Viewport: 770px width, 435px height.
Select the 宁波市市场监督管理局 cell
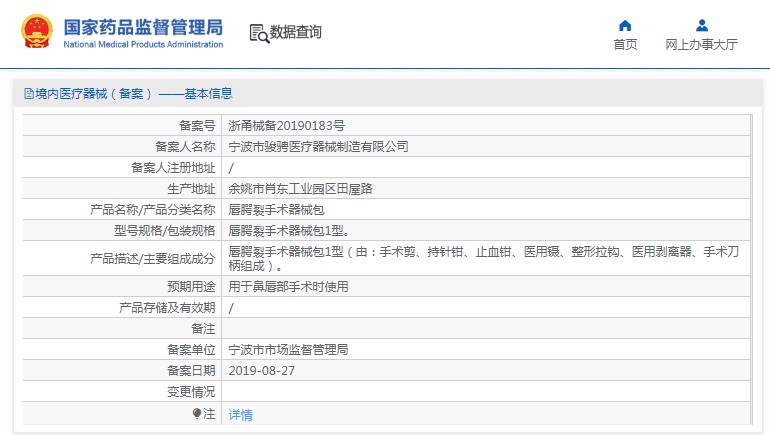tap(288, 350)
